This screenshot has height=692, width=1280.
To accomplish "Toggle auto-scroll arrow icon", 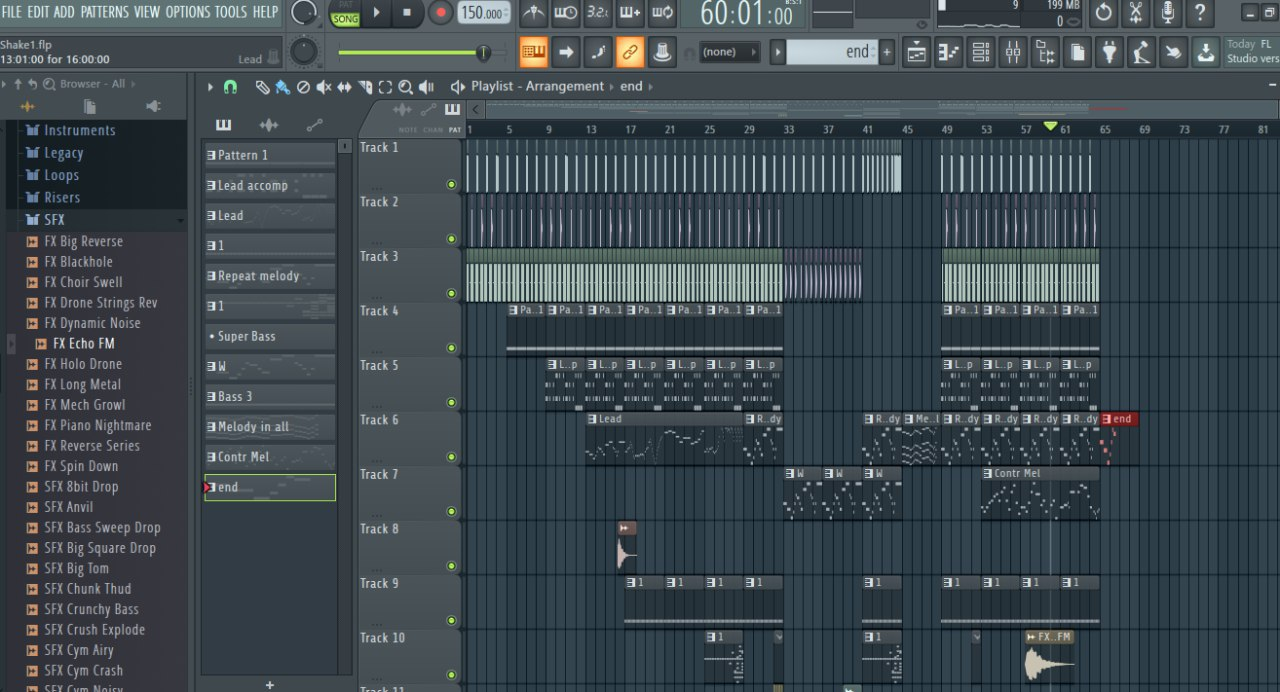I will click(x=565, y=52).
